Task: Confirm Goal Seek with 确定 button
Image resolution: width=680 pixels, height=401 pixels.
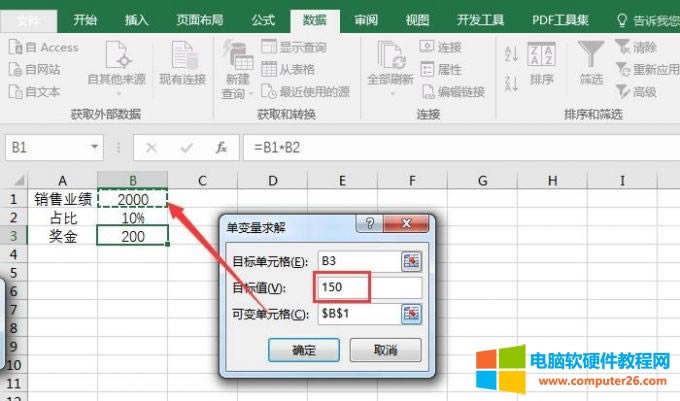Action: [x=304, y=349]
